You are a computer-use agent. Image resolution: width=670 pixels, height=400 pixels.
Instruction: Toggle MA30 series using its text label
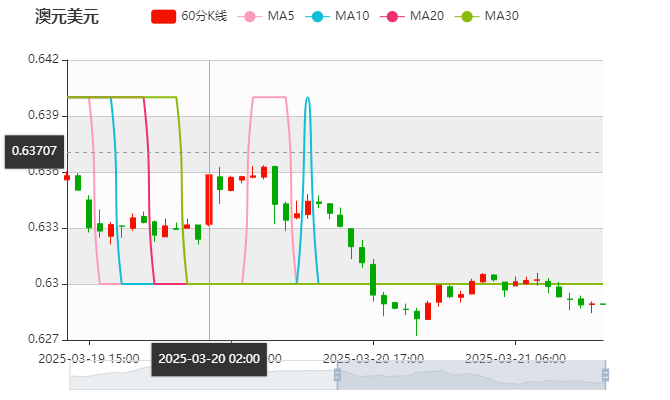(501, 17)
